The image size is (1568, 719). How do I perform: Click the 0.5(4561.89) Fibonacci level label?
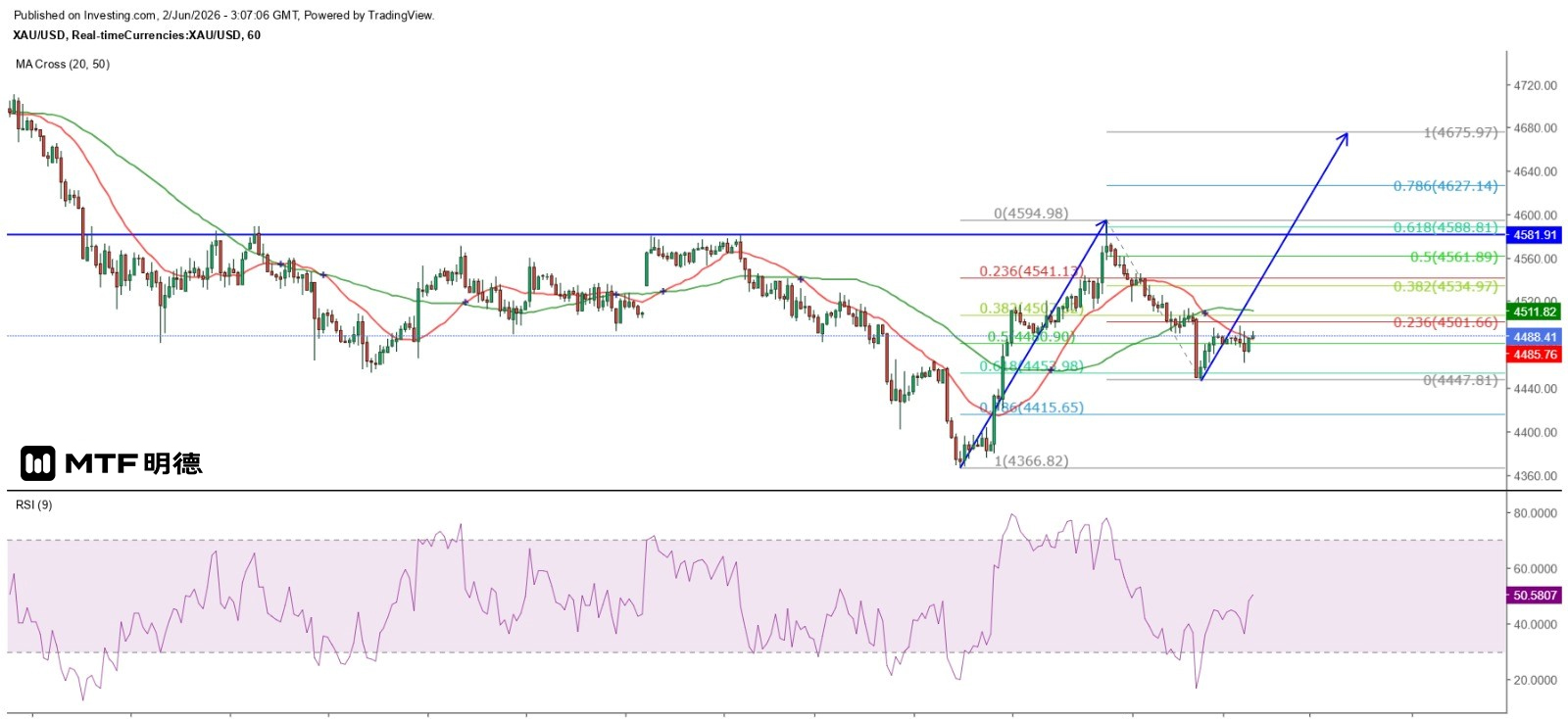[x=1454, y=257]
